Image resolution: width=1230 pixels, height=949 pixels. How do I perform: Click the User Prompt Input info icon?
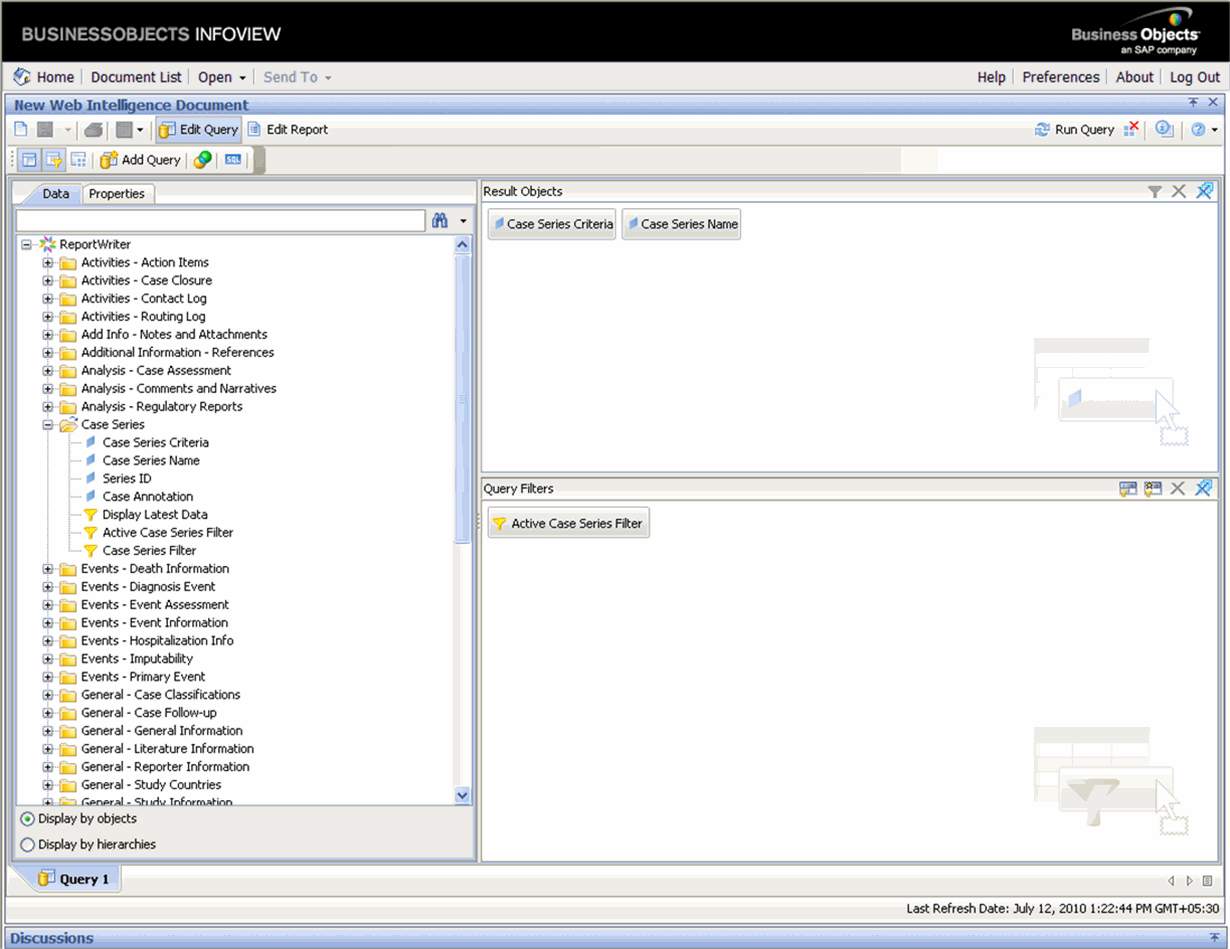[x=1164, y=129]
